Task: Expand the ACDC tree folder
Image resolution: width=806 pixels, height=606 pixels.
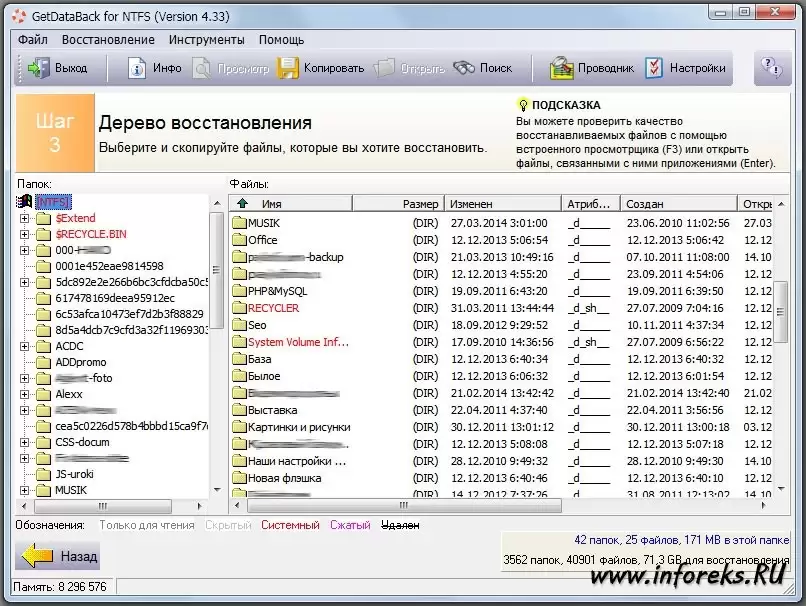Action: tap(25, 346)
